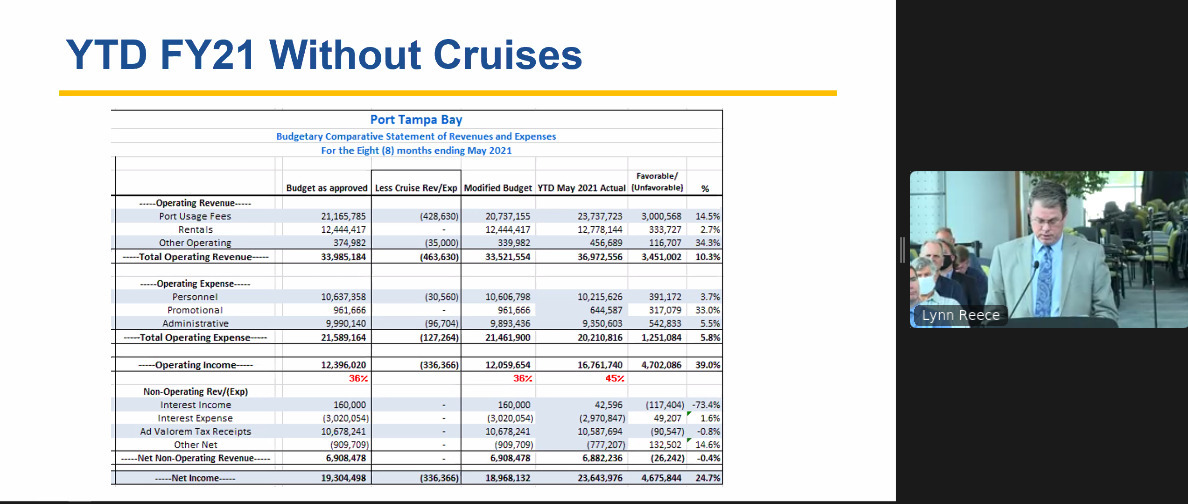Image resolution: width=1188 pixels, height=504 pixels.
Task: Click the 19,304,498 Net Income budget
Action: (x=345, y=478)
